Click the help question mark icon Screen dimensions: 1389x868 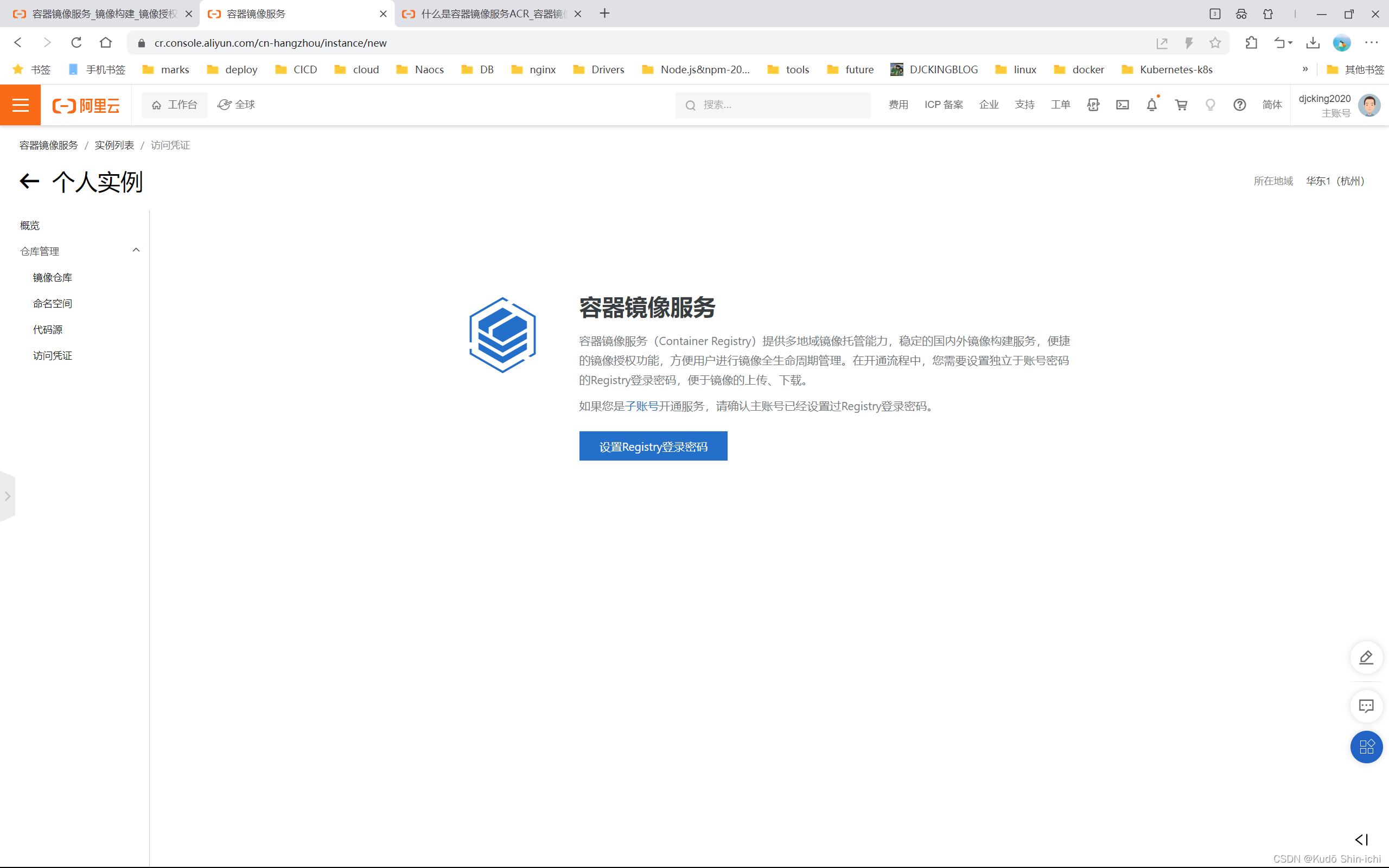1239,105
